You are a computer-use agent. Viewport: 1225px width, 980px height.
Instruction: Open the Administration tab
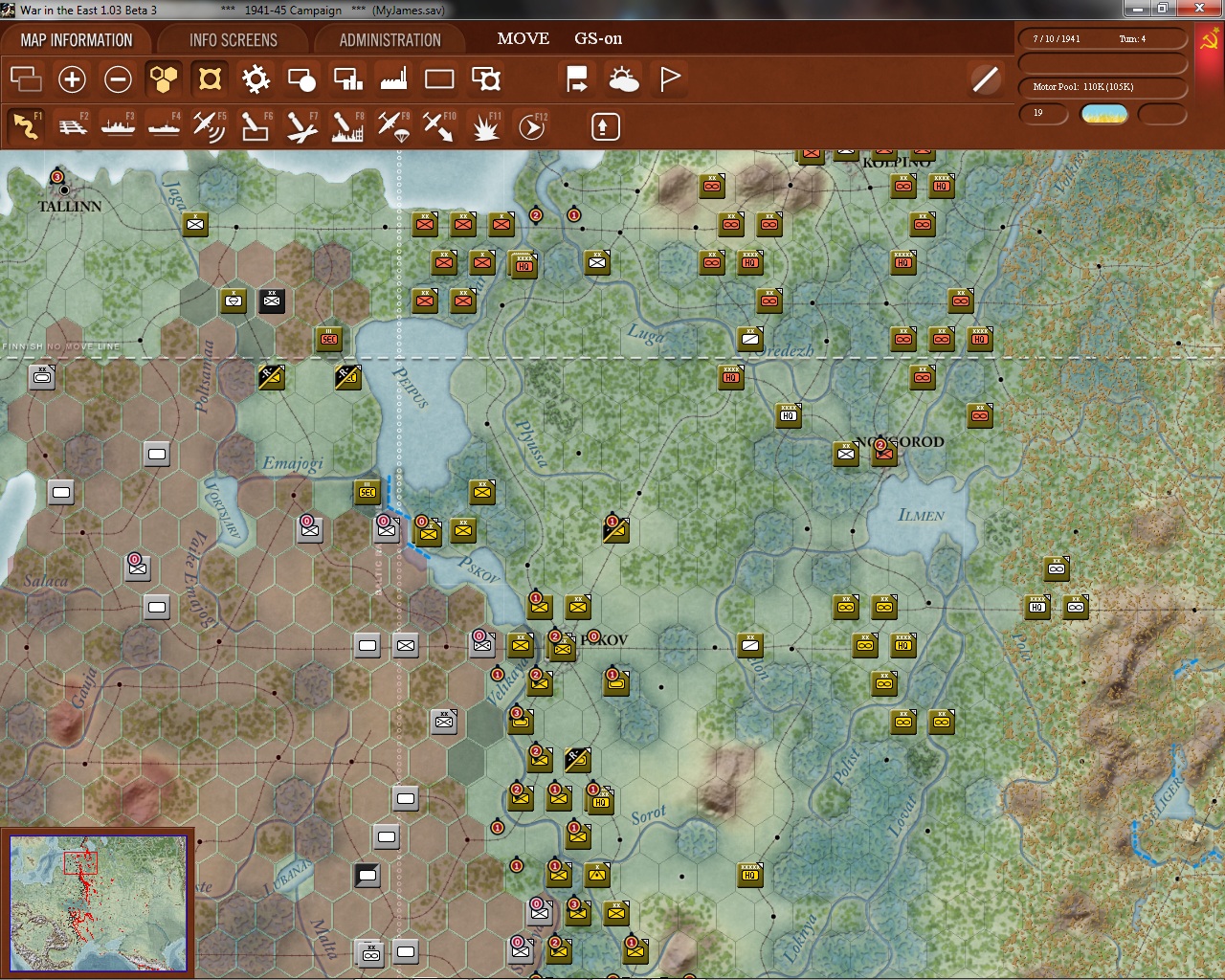pos(390,40)
